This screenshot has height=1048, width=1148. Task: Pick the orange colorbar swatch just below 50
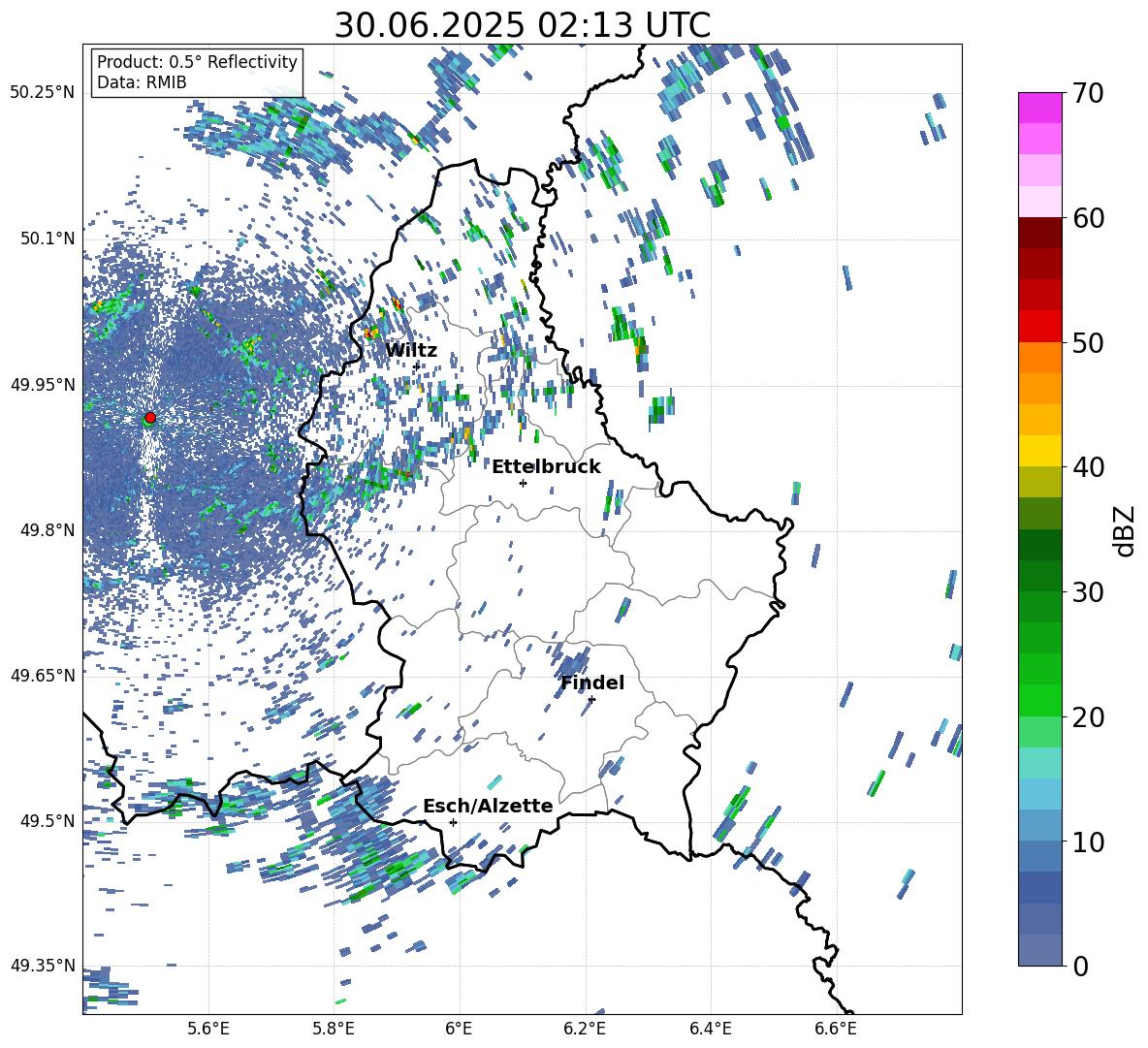(1039, 358)
